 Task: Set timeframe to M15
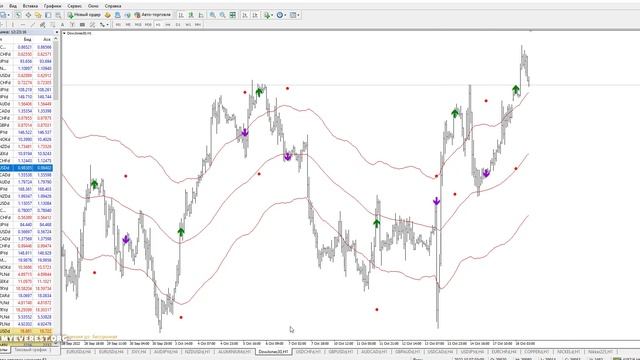tap(138, 25)
